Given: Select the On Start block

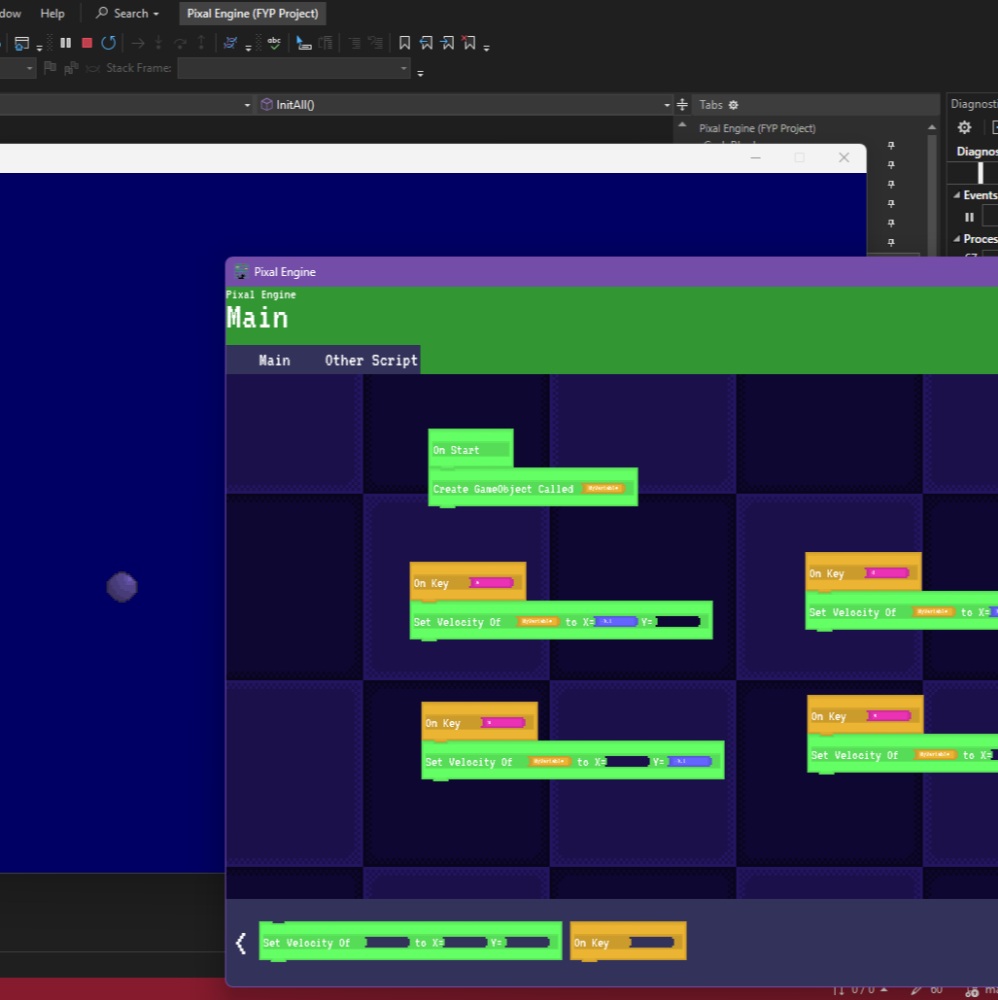Looking at the screenshot, I should coord(471,450).
